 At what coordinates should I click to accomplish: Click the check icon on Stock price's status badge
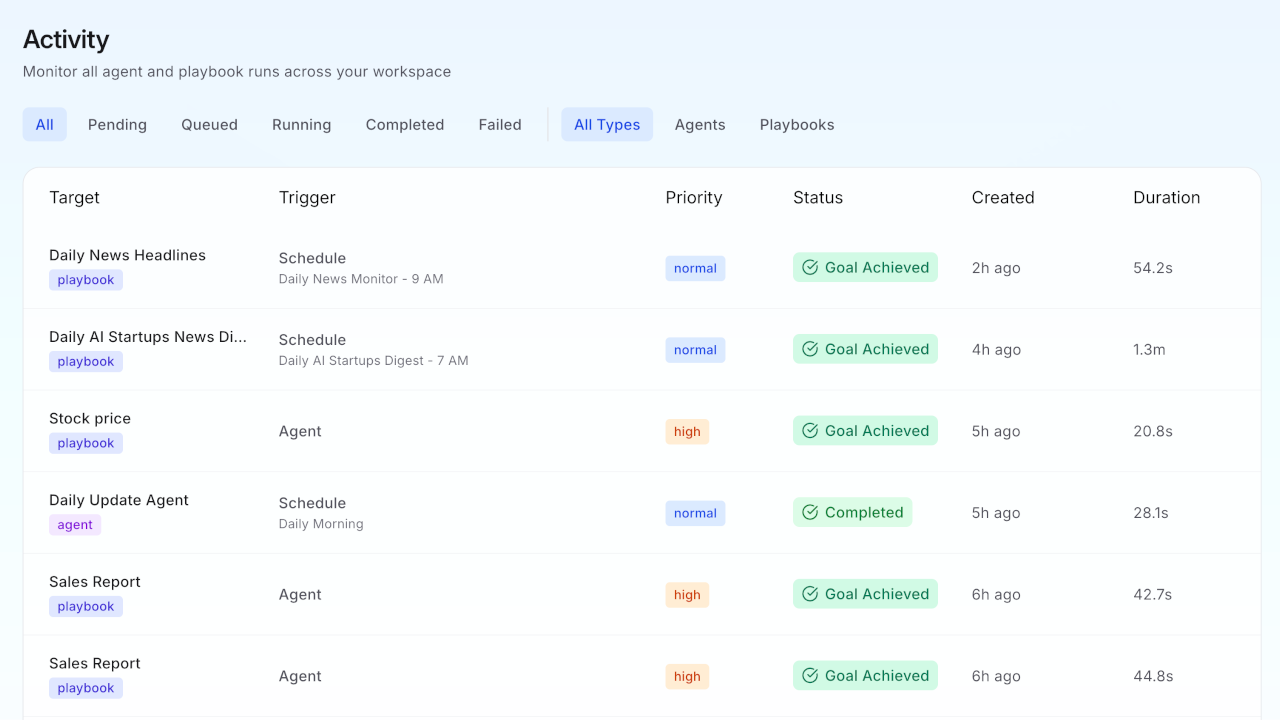[x=810, y=430]
